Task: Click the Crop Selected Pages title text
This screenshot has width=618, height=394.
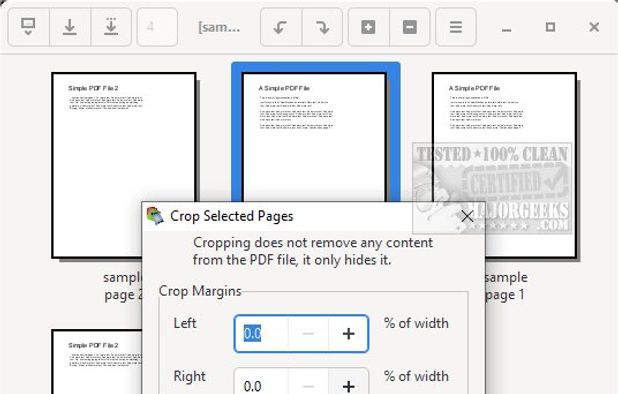Action: click(232, 216)
